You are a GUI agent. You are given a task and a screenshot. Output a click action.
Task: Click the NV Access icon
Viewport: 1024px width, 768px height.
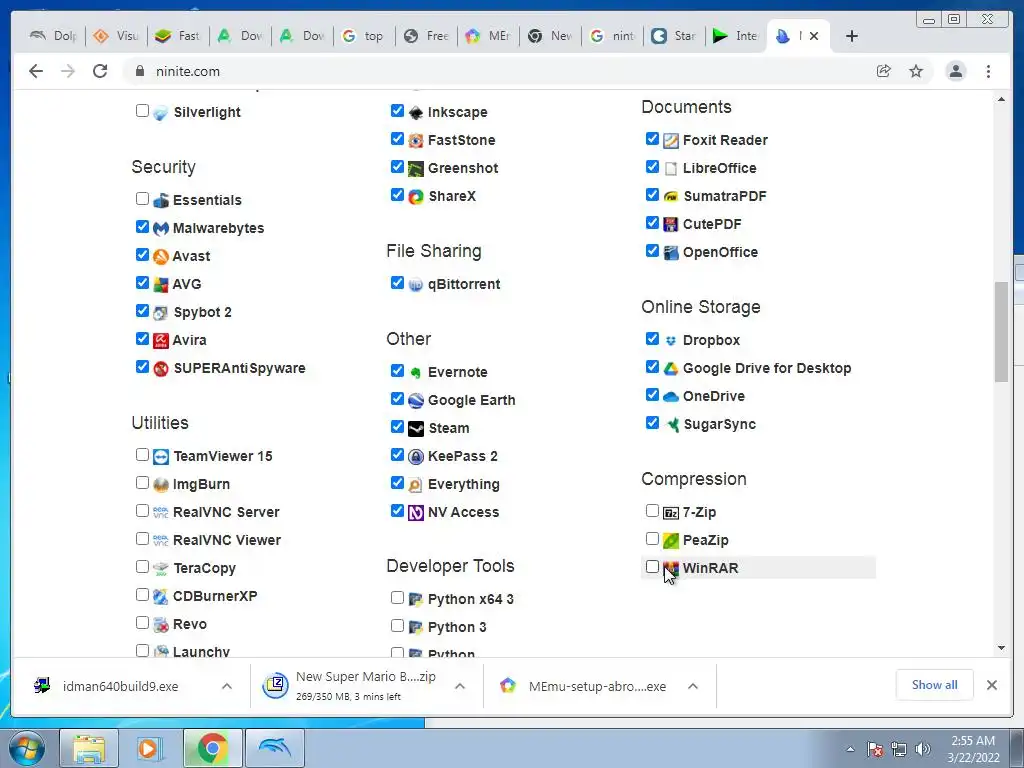click(416, 513)
